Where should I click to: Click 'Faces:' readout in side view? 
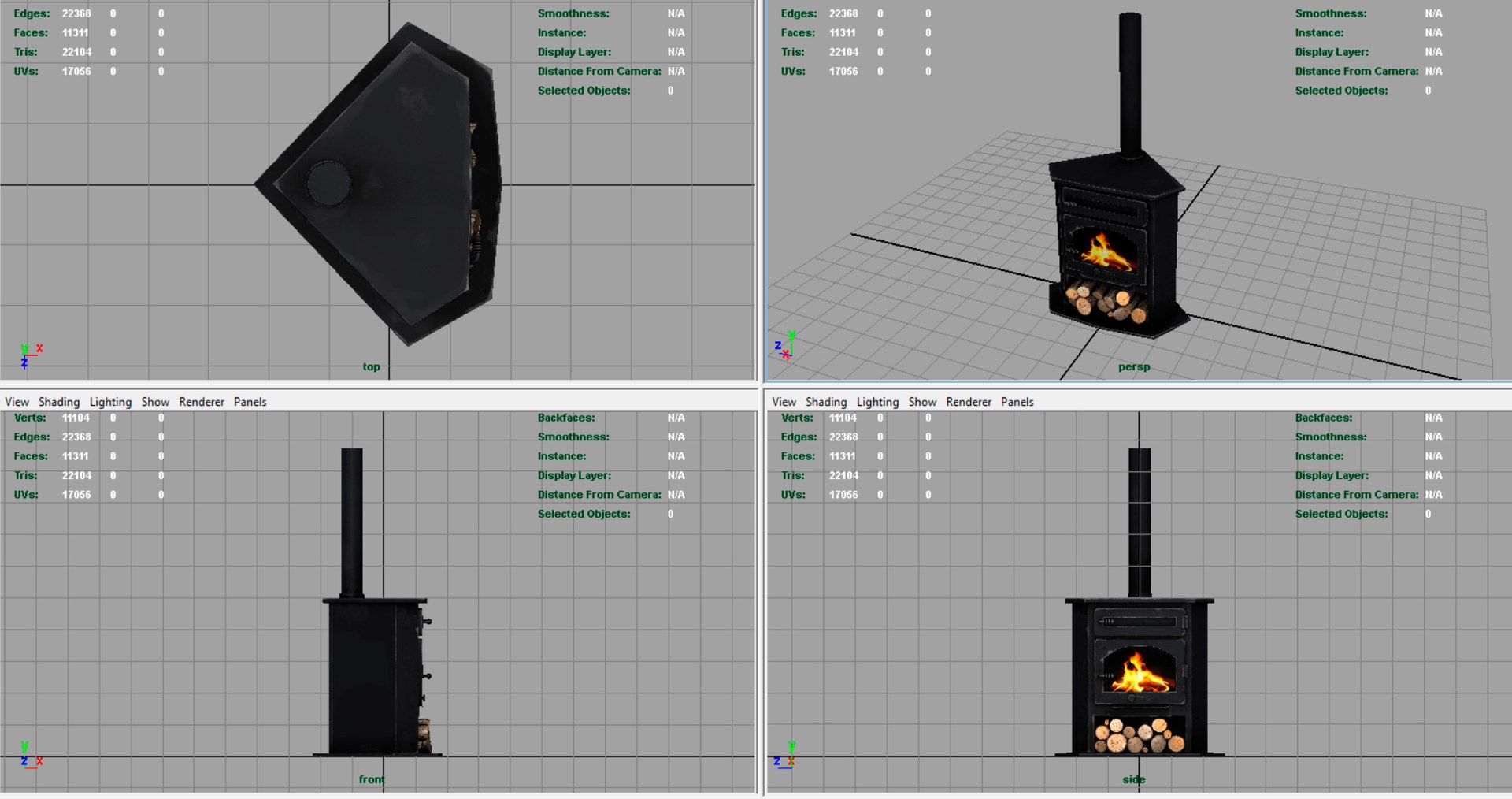click(x=798, y=456)
